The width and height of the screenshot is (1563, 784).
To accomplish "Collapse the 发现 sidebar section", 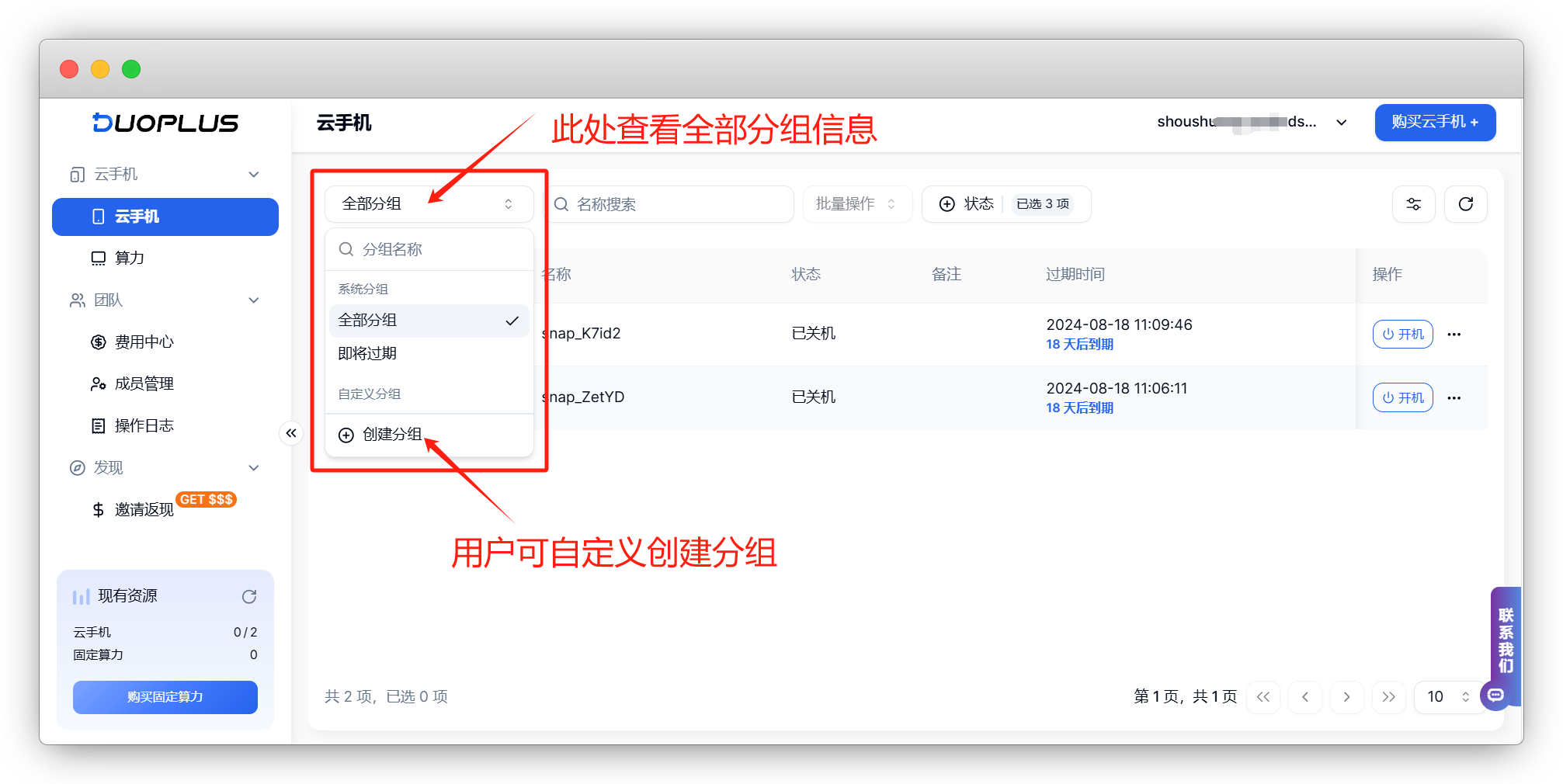I will pos(253,468).
